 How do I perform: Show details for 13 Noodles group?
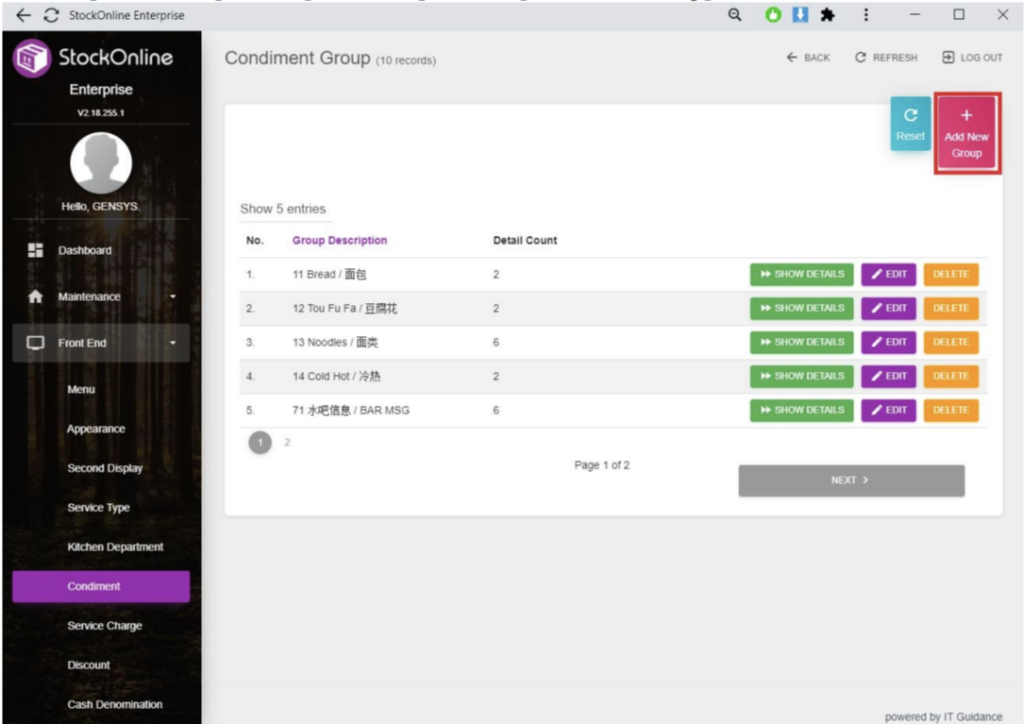click(x=801, y=342)
